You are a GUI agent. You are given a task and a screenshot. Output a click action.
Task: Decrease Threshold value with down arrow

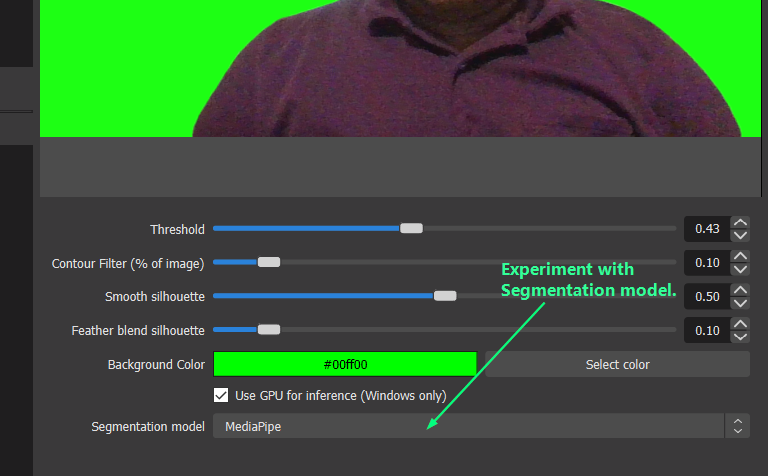tap(740, 235)
